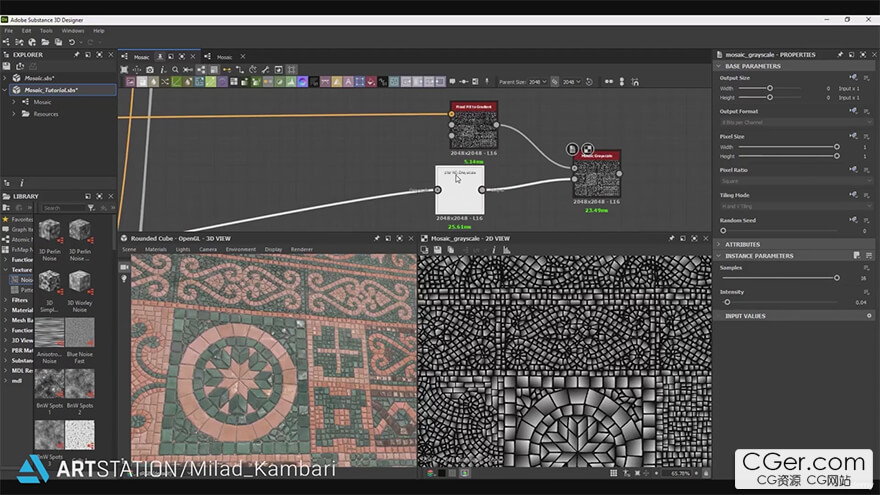Viewport: 880px width, 495px height.
Task: Click the reset size icon beside 2048 dropdown
Action: click(589, 82)
